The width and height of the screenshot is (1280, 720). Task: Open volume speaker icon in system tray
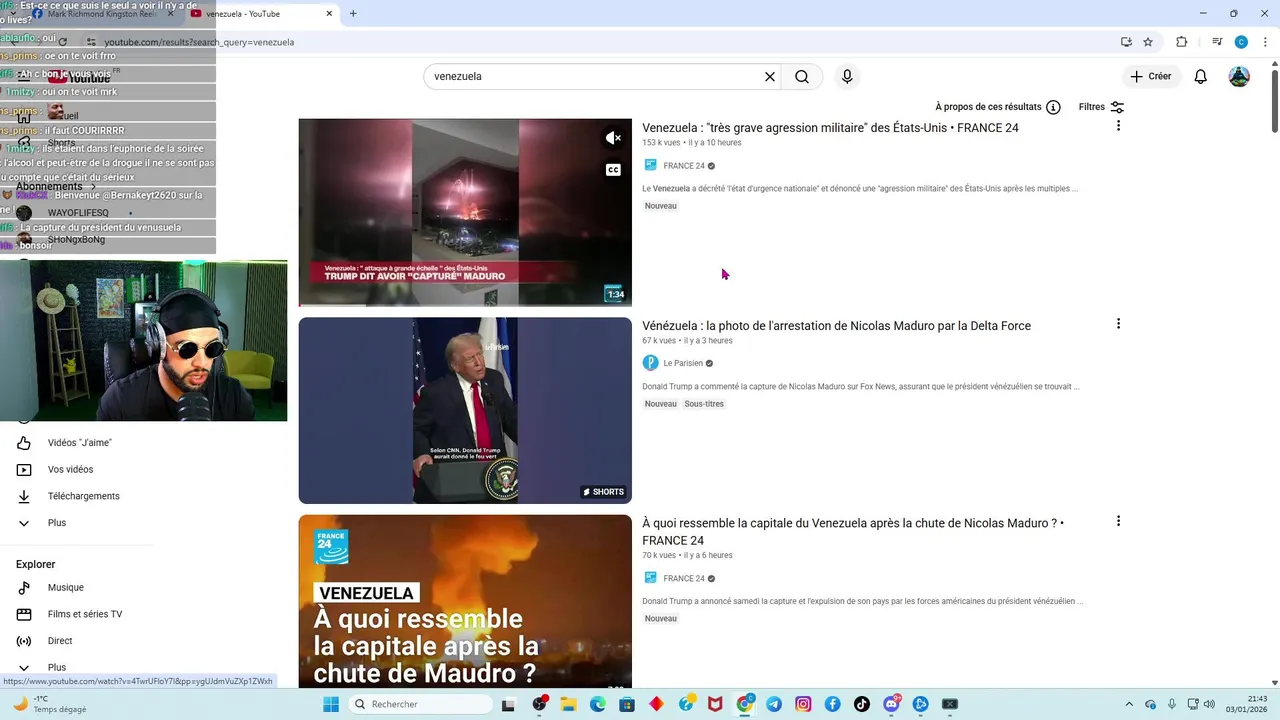(1210, 704)
